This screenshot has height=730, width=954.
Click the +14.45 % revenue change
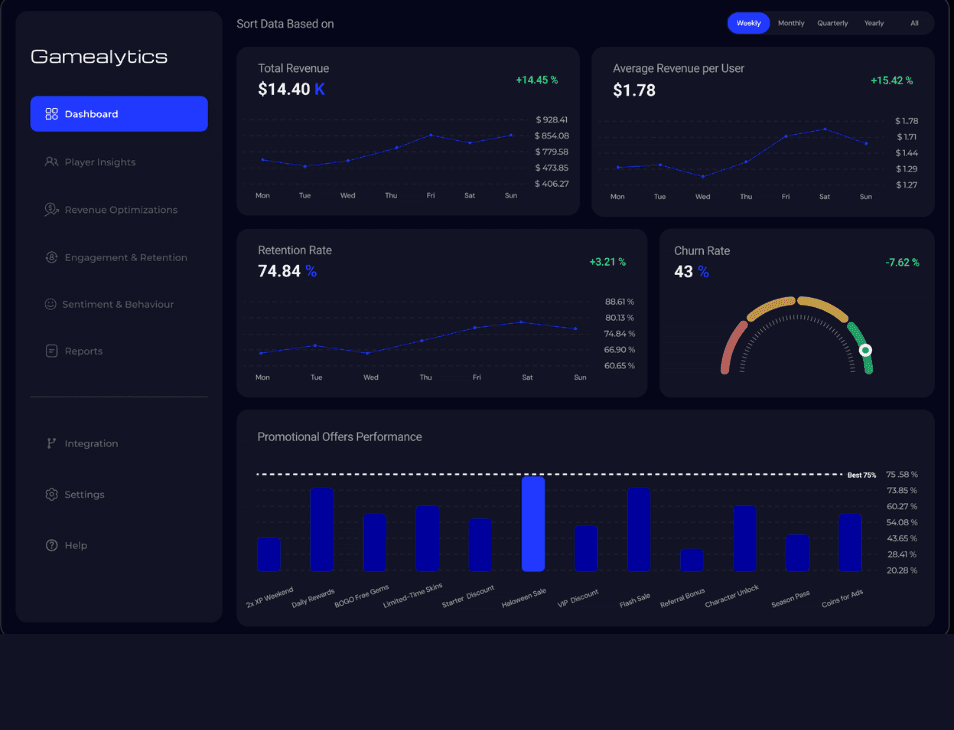point(537,80)
